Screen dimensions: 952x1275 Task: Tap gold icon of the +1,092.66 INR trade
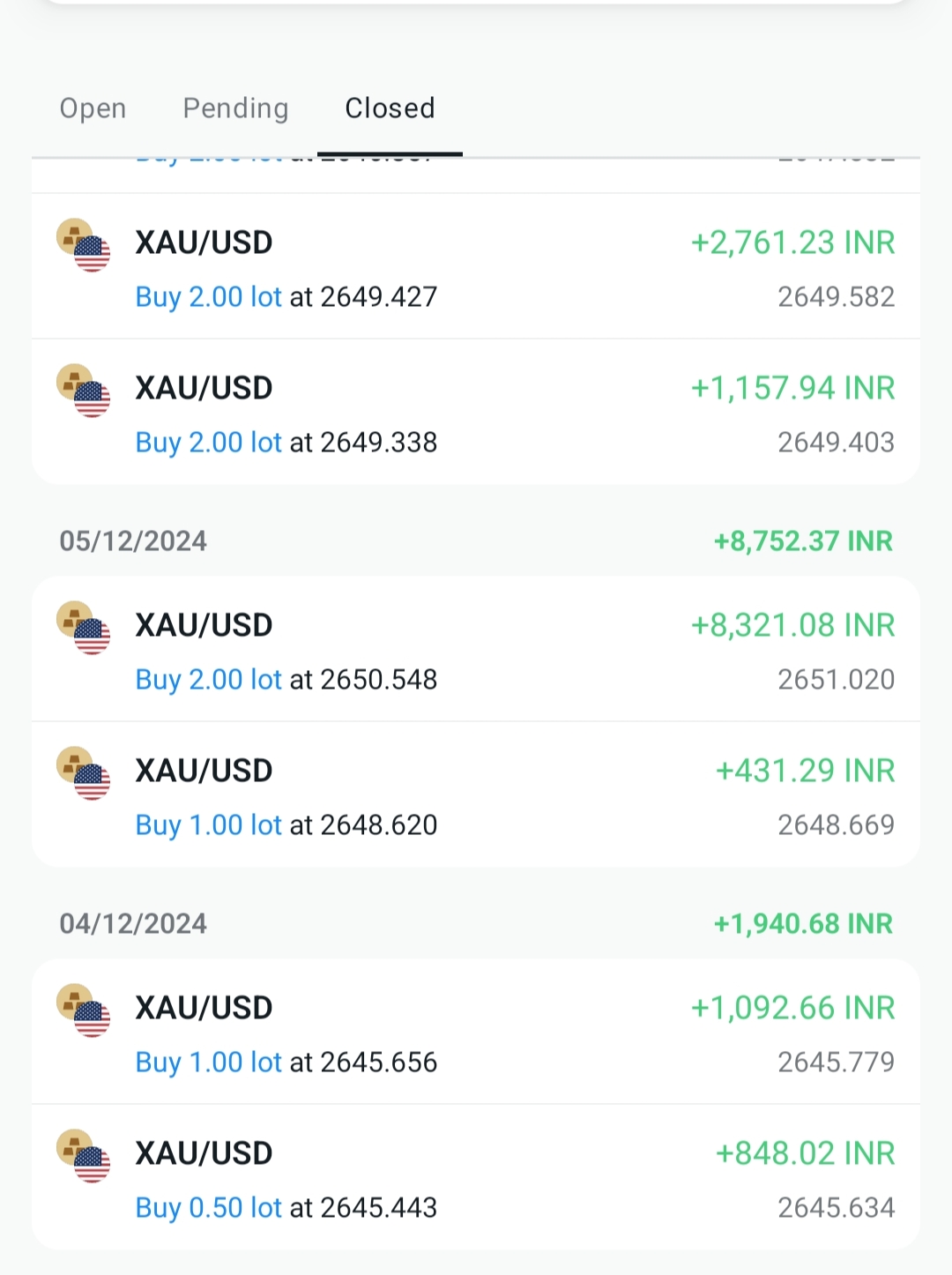pos(84,1010)
